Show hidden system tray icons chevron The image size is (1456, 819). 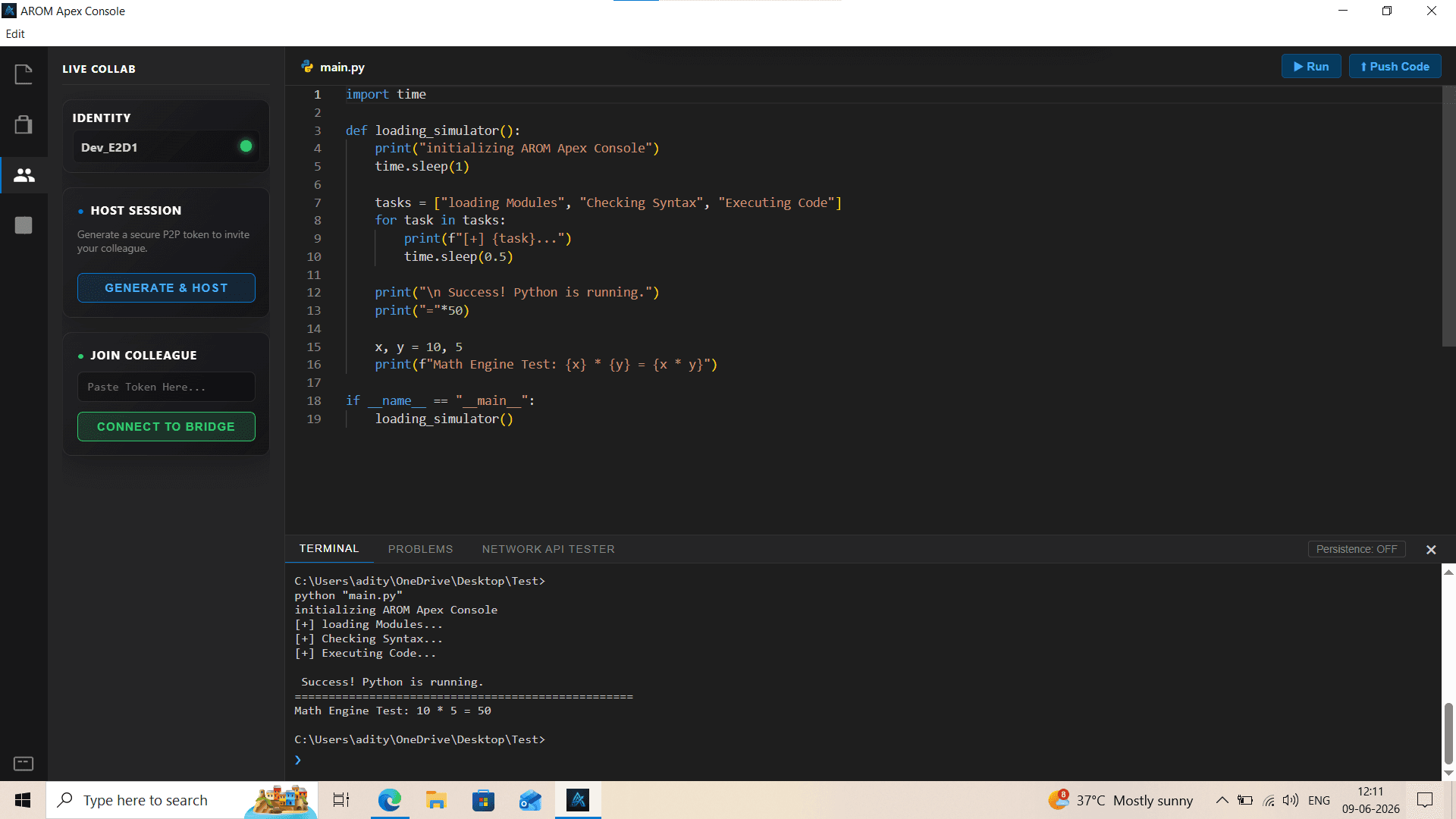coord(1222,800)
